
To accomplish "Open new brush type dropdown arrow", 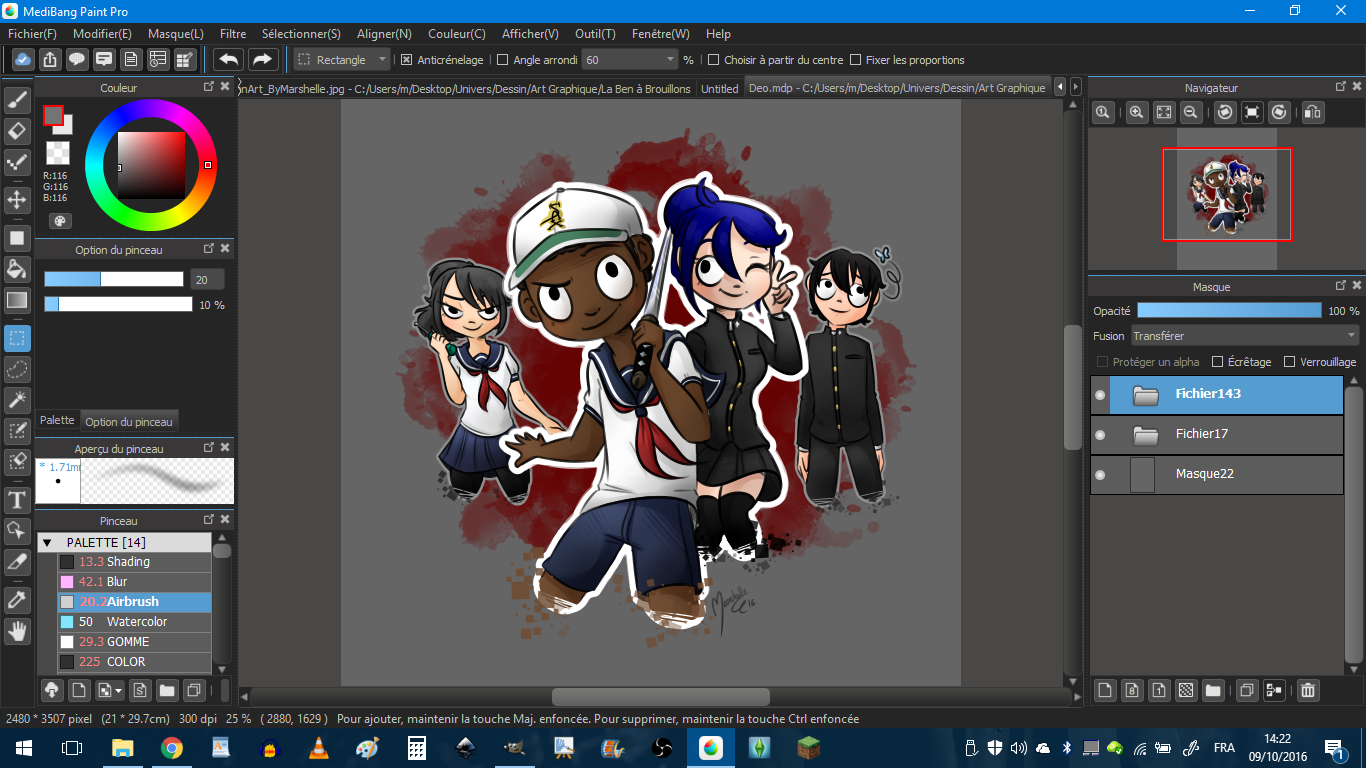I will pyautogui.click(x=119, y=690).
